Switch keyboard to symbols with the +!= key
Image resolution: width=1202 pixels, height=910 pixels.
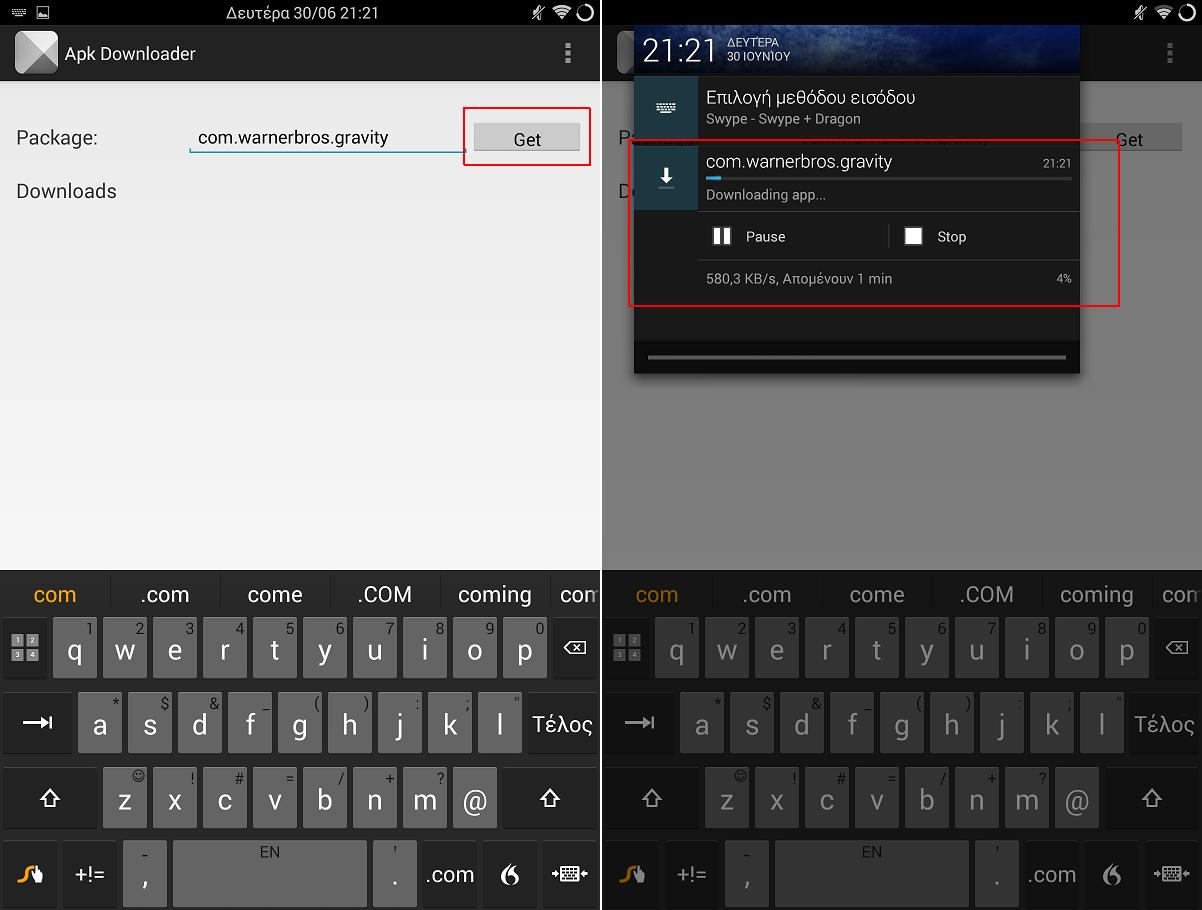click(x=91, y=873)
